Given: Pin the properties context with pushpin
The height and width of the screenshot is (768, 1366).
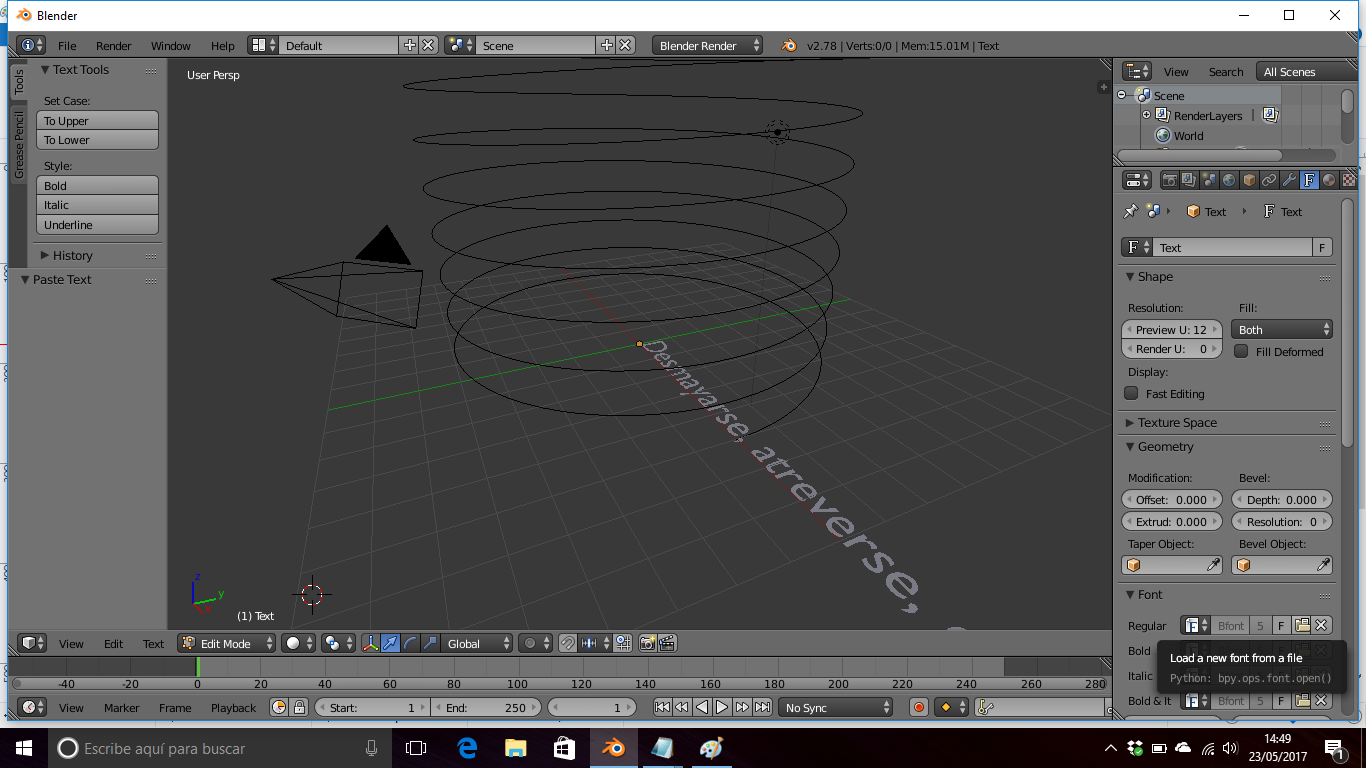Looking at the screenshot, I should pos(1131,211).
